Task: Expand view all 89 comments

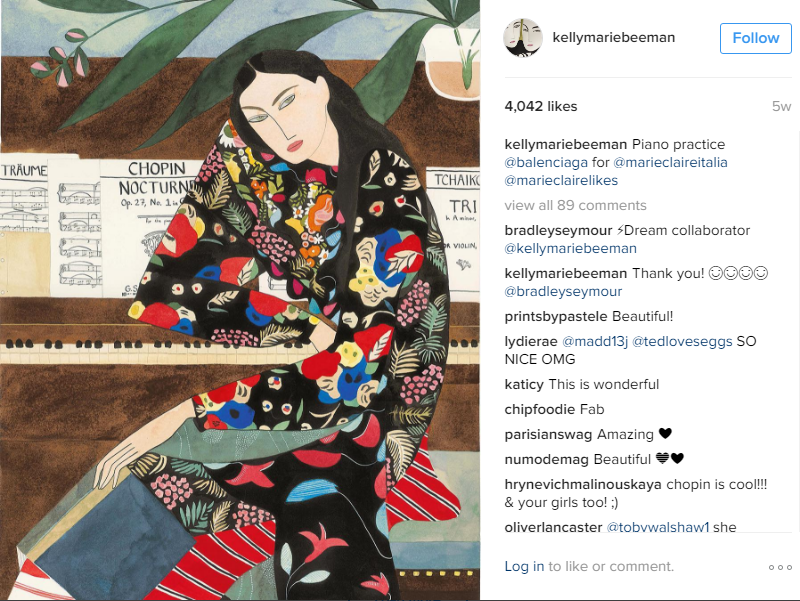Action: (x=576, y=205)
